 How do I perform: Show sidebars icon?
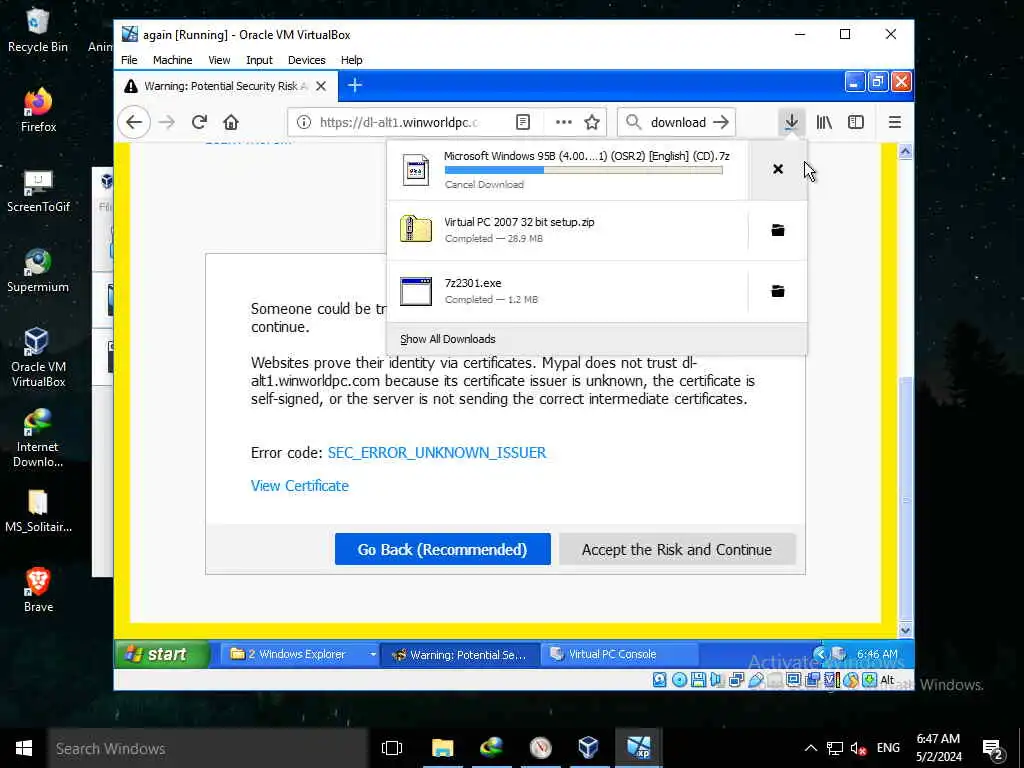tap(856, 122)
